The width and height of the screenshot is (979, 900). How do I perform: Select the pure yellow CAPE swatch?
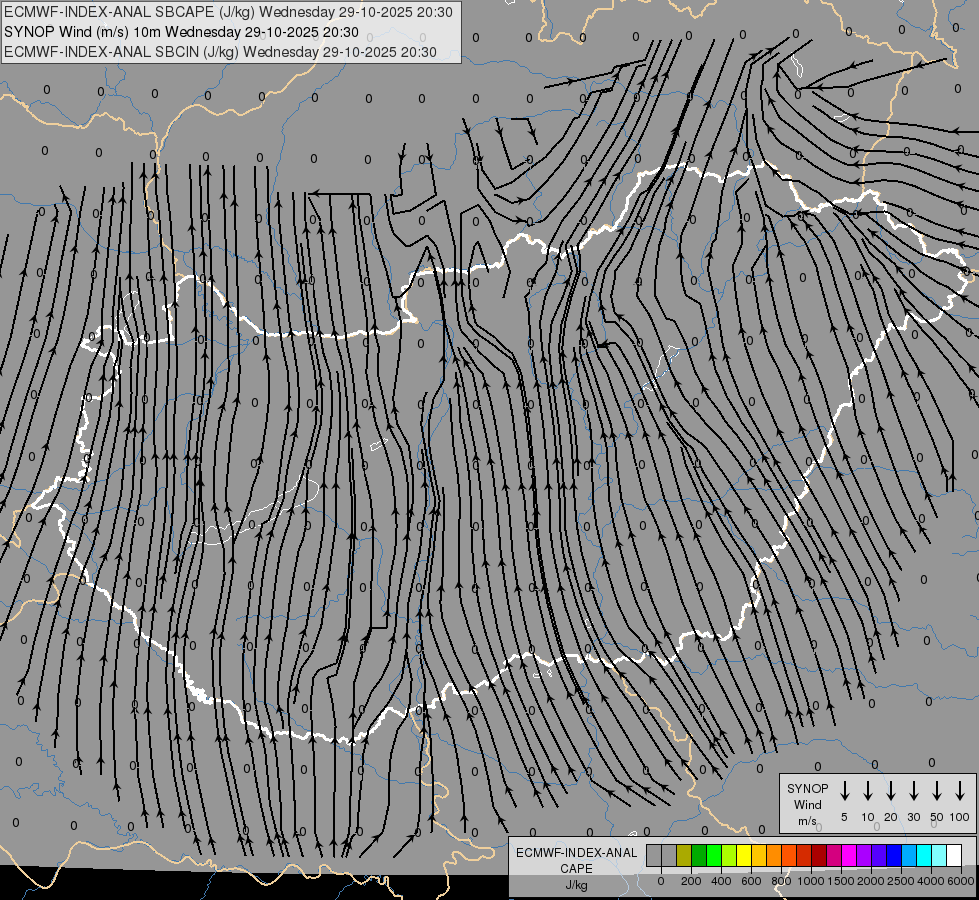[744, 856]
